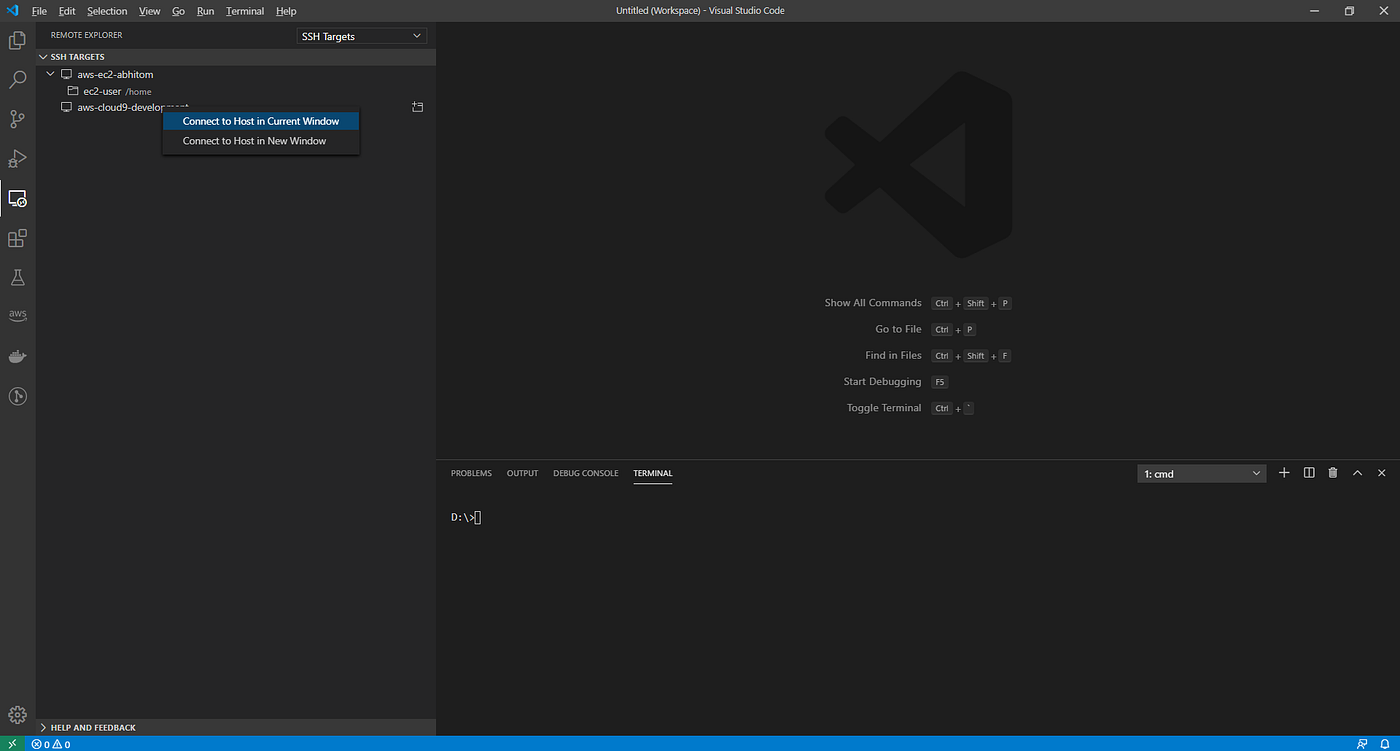Open the Manage settings gear
This screenshot has width=1400, height=751.
coord(17,714)
